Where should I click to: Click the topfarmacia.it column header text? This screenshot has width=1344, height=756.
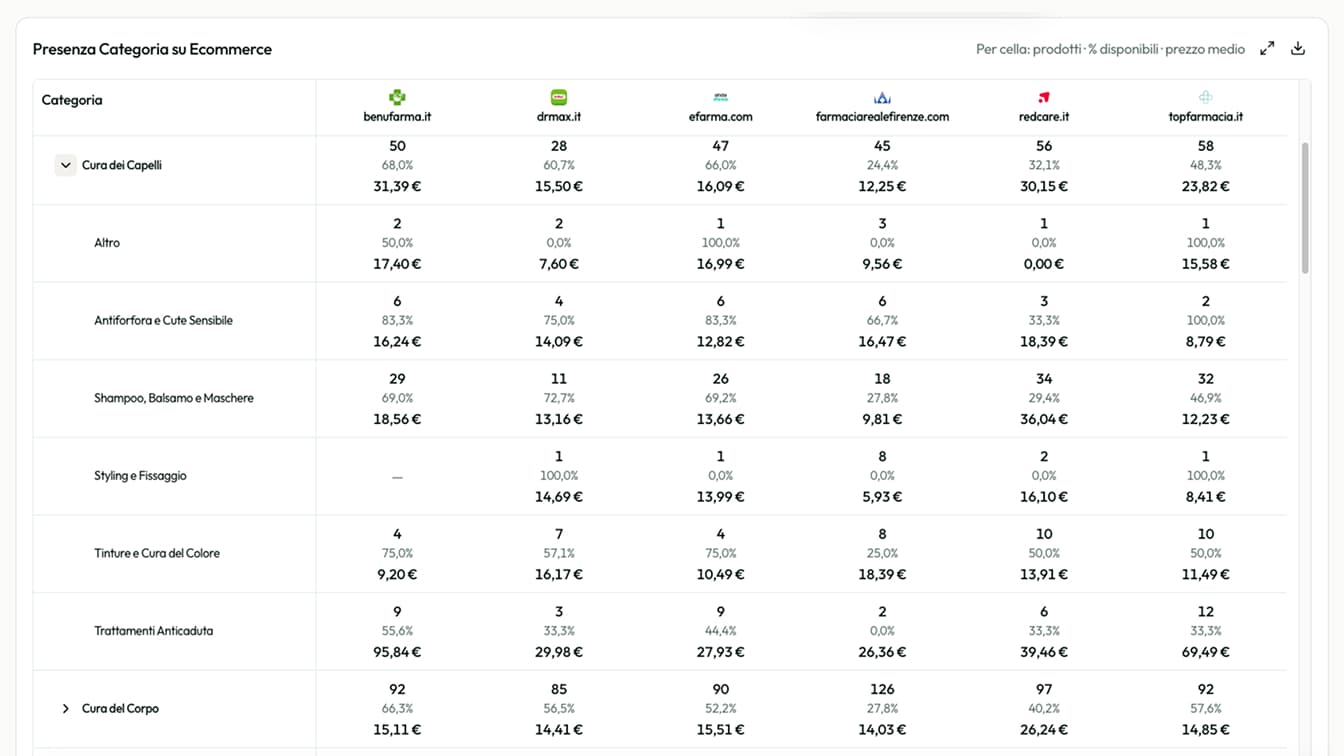pyautogui.click(x=1205, y=116)
